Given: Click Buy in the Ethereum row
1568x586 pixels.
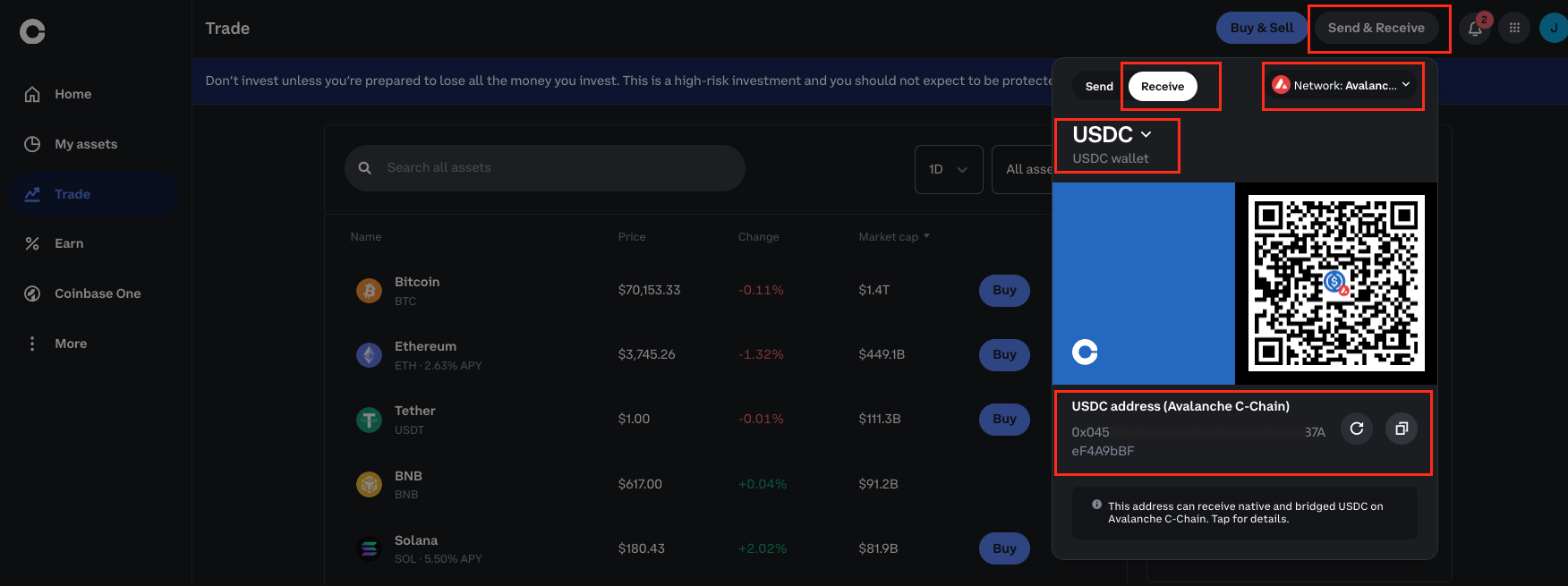Looking at the screenshot, I should point(1004,354).
